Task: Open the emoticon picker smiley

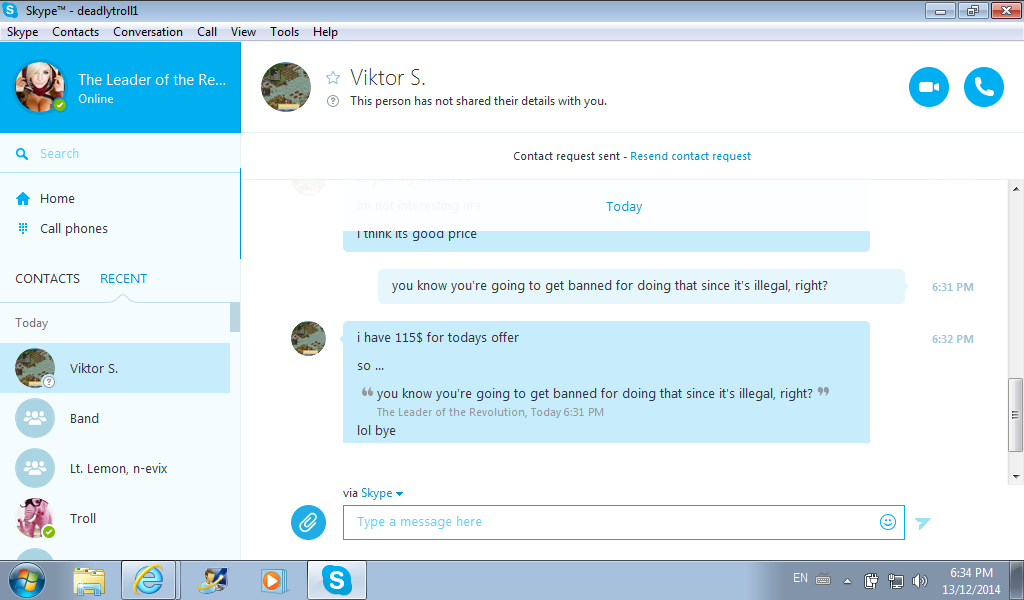Action: pyautogui.click(x=888, y=522)
